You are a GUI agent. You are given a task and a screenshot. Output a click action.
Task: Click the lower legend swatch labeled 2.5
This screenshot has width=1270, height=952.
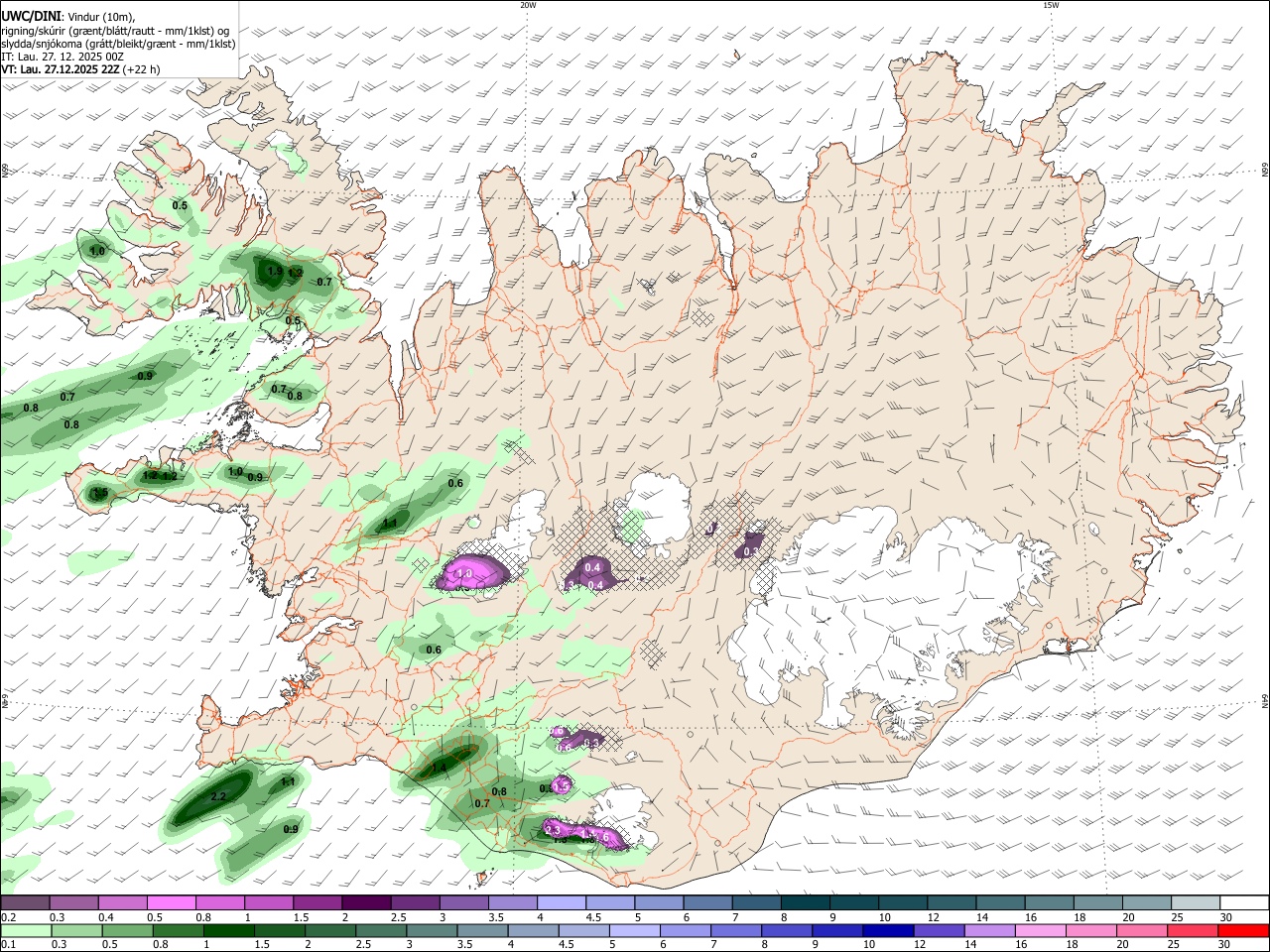(381, 930)
